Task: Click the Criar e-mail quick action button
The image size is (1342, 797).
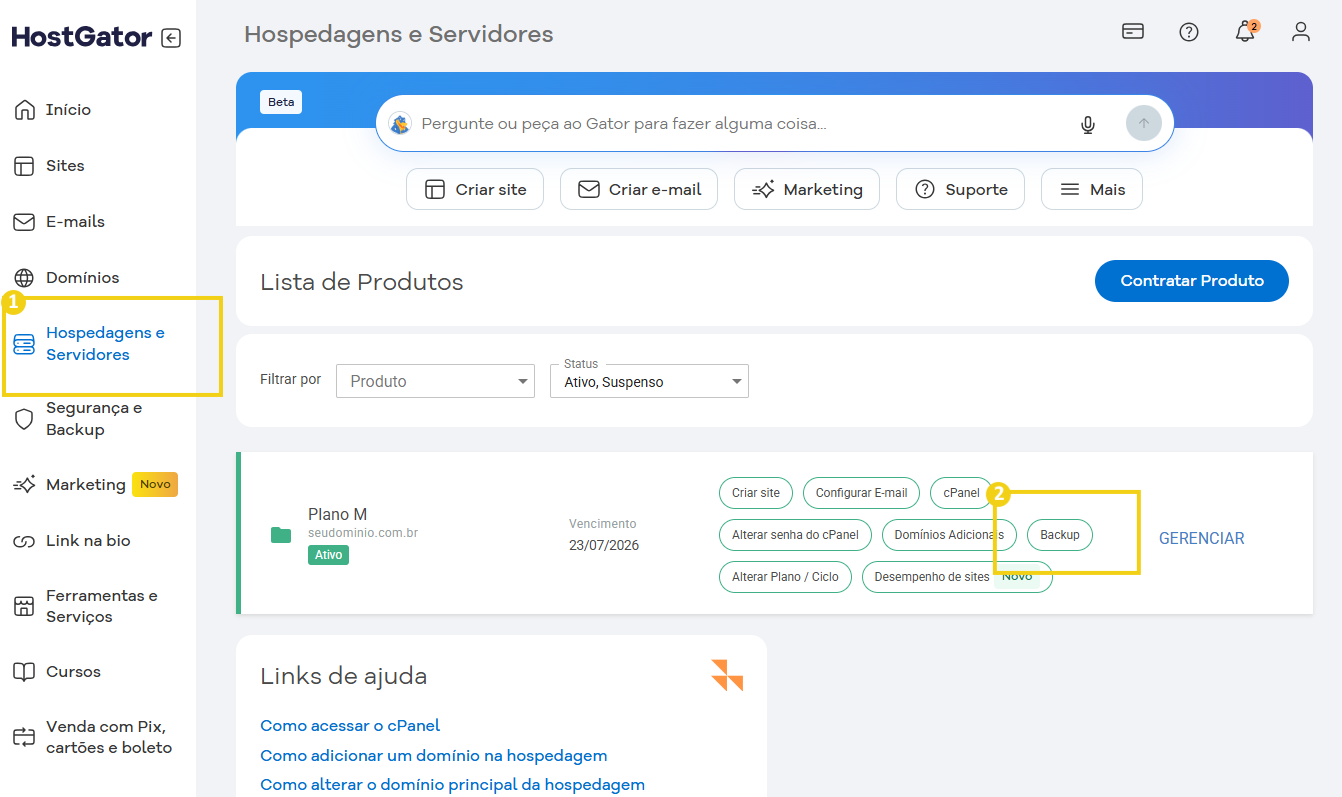Action: [x=639, y=189]
